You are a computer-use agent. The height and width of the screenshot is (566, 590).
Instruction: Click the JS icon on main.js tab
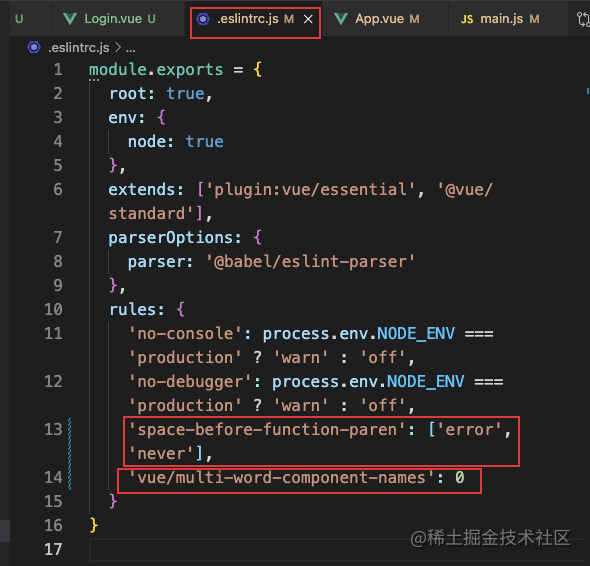(x=467, y=19)
